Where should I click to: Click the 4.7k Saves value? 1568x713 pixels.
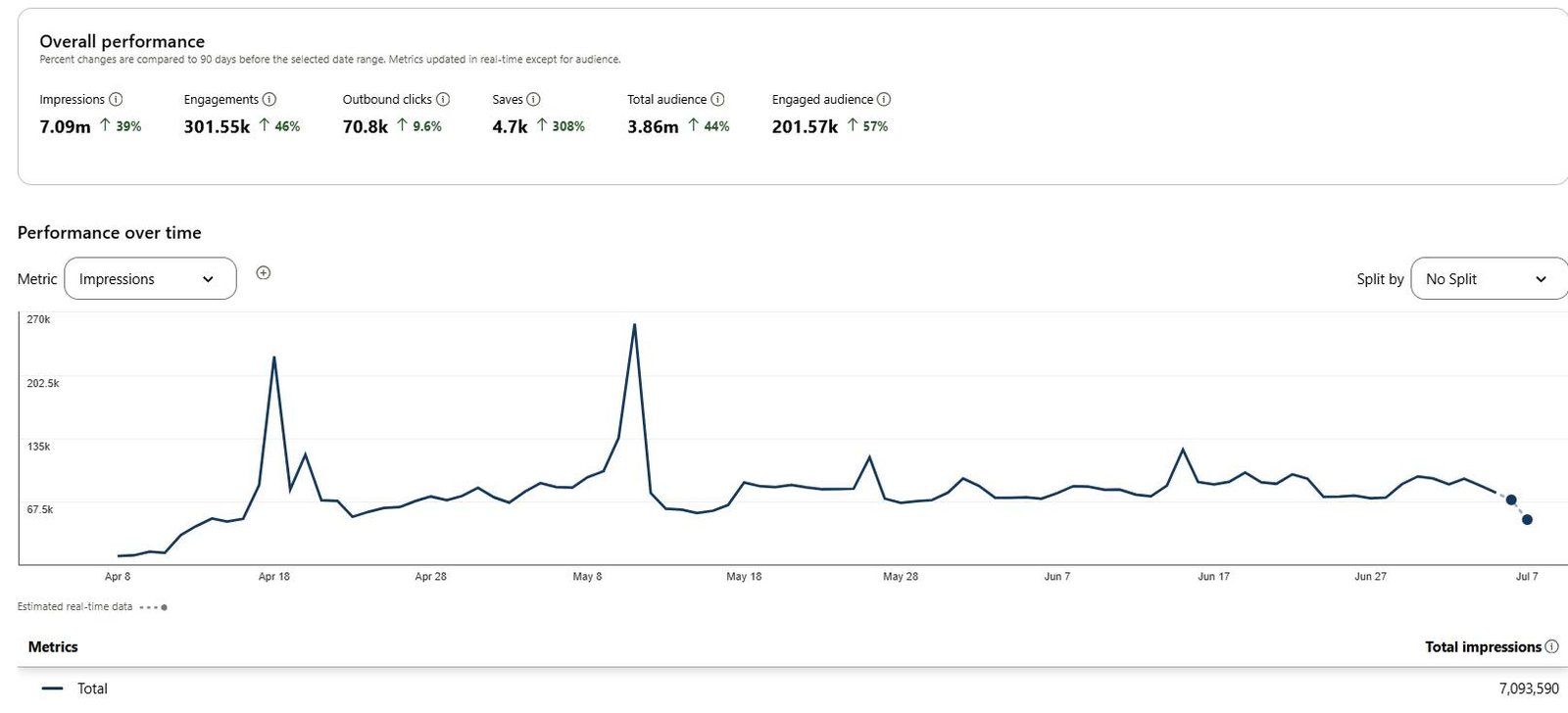pyautogui.click(x=510, y=126)
